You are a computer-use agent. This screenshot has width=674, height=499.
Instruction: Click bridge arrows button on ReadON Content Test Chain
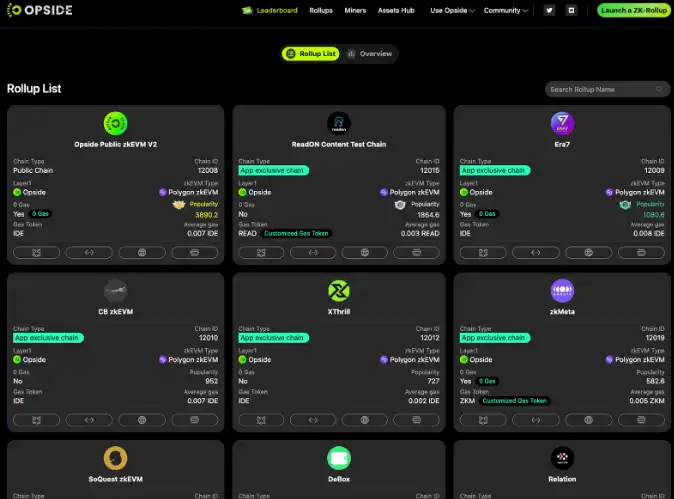click(313, 253)
